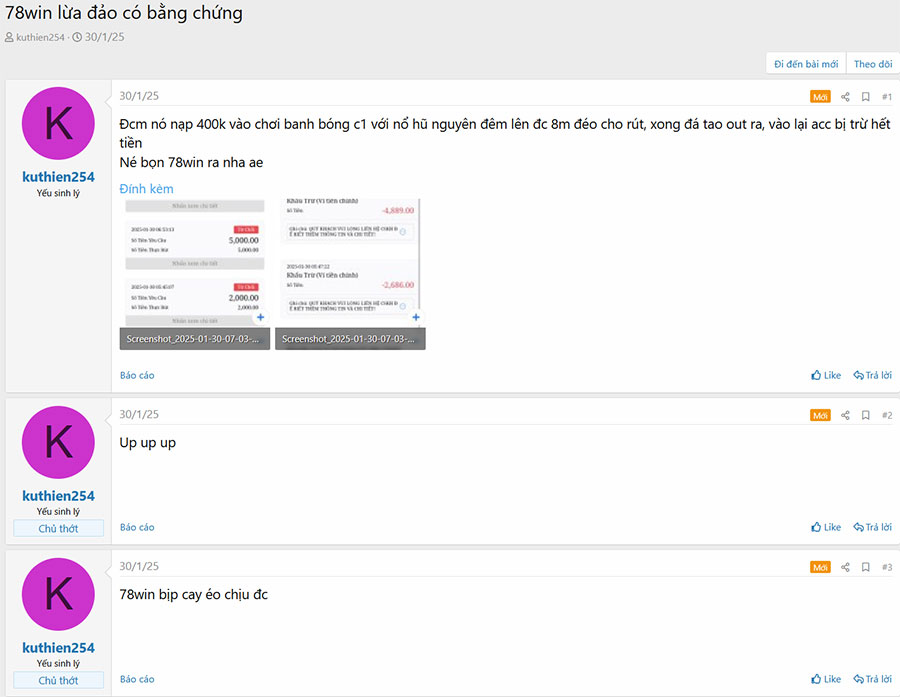Image resolution: width=900 pixels, height=697 pixels.
Task: Click the 'Mới' badge on post #1
Action: tap(820, 96)
